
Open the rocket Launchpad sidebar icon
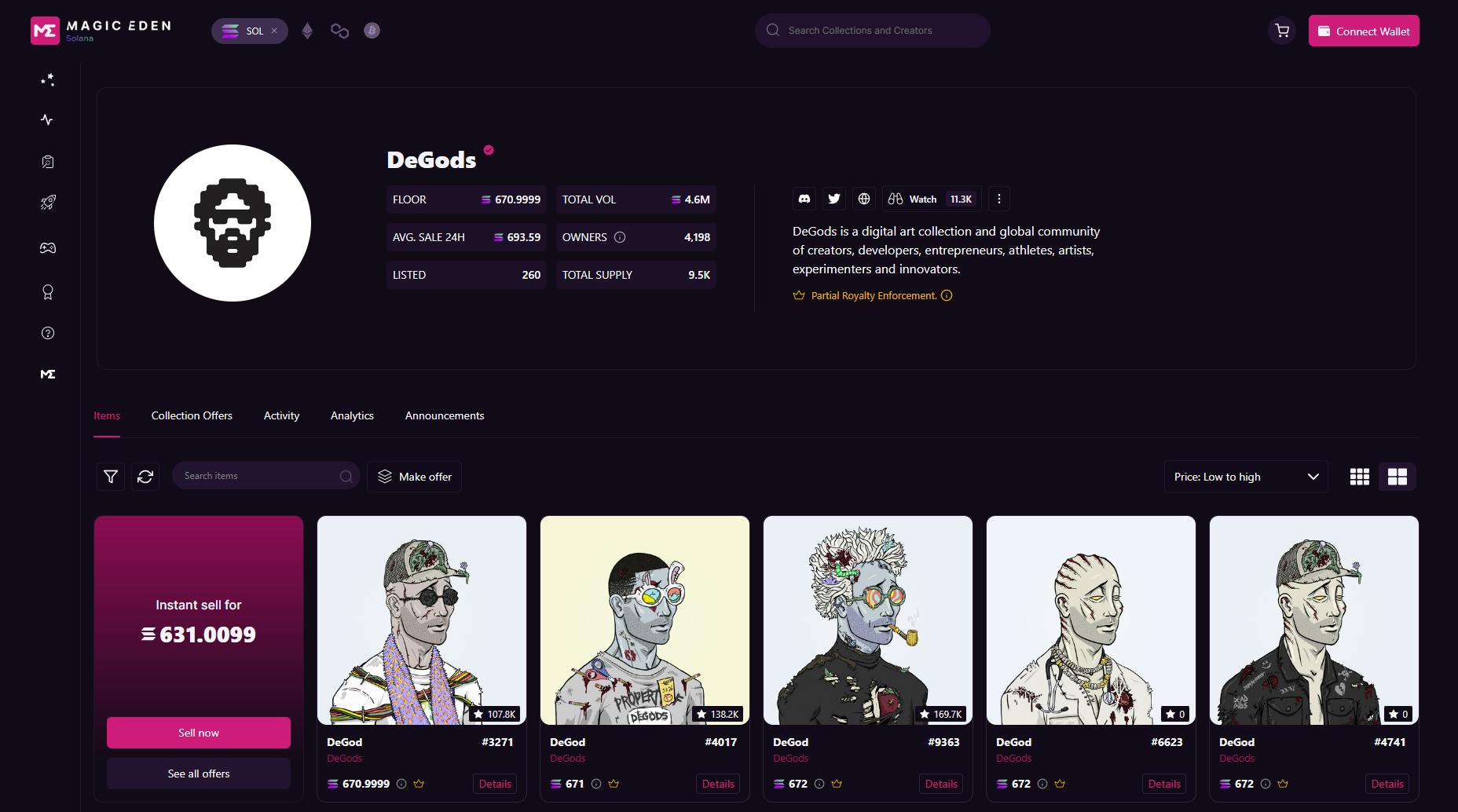pyautogui.click(x=48, y=203)
